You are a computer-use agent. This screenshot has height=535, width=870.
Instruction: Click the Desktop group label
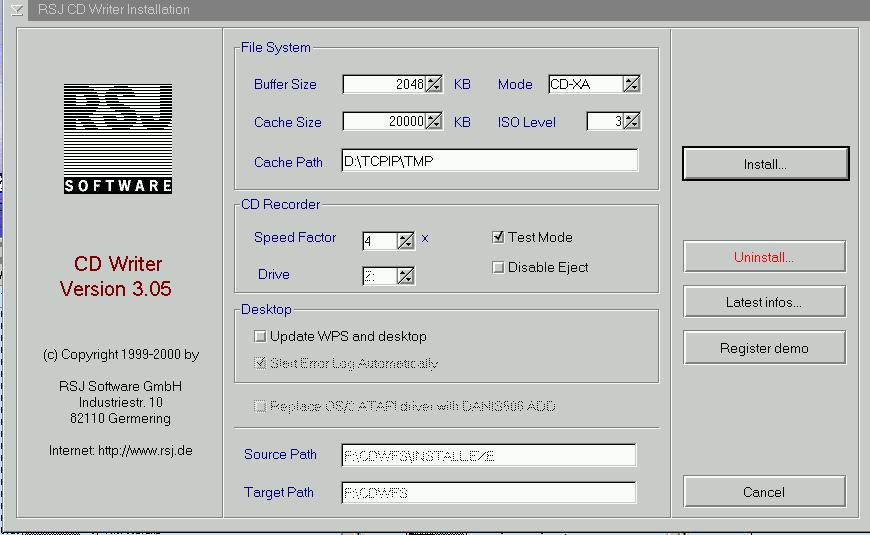266,309
